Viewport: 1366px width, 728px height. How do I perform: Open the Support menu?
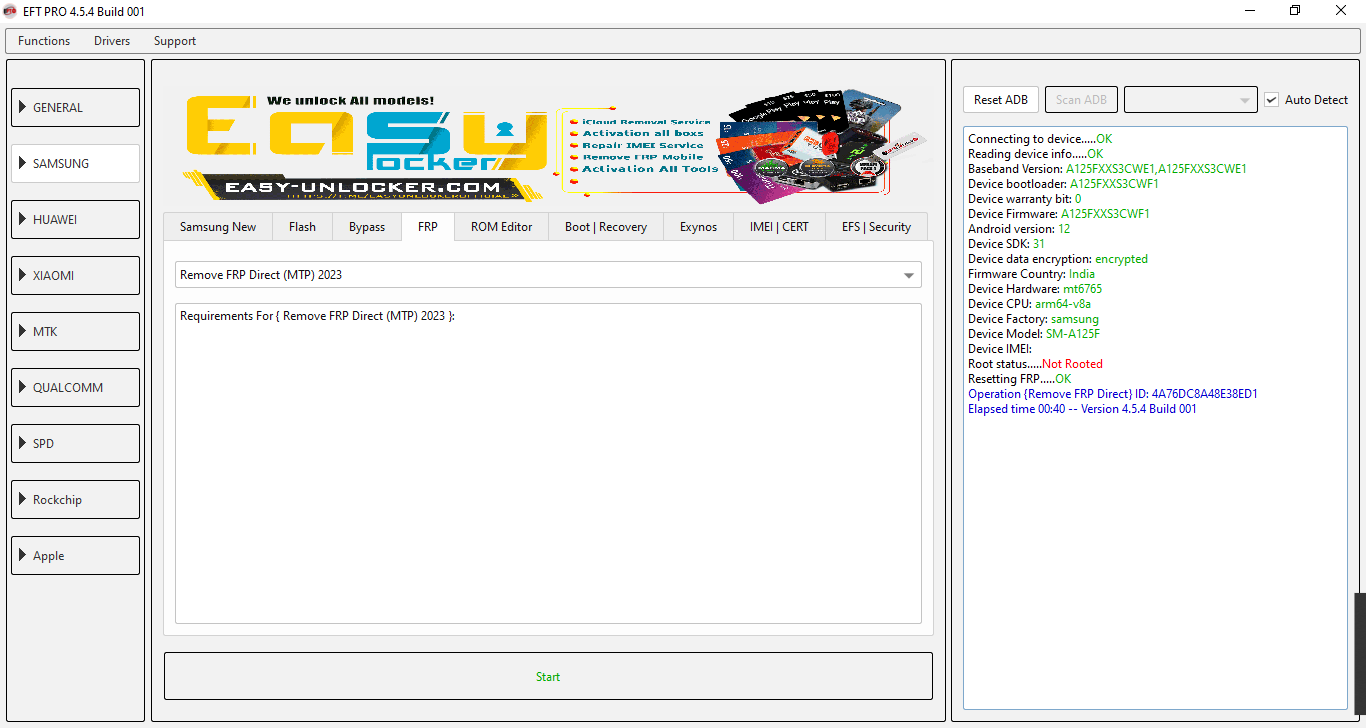(175, 41)
